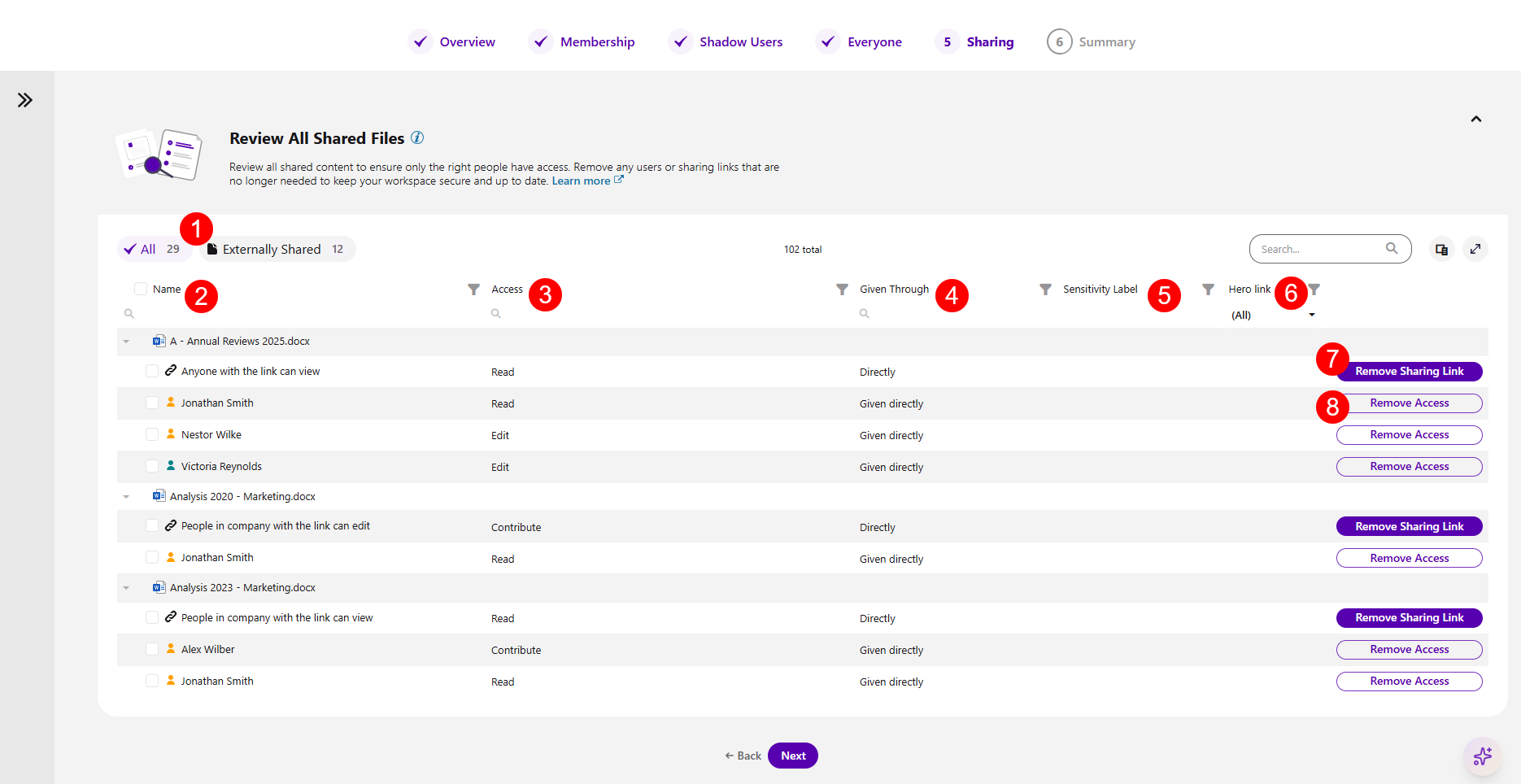Screen dimensions: 1521x784
Task: Click the Next button
Action: point(793,756)
